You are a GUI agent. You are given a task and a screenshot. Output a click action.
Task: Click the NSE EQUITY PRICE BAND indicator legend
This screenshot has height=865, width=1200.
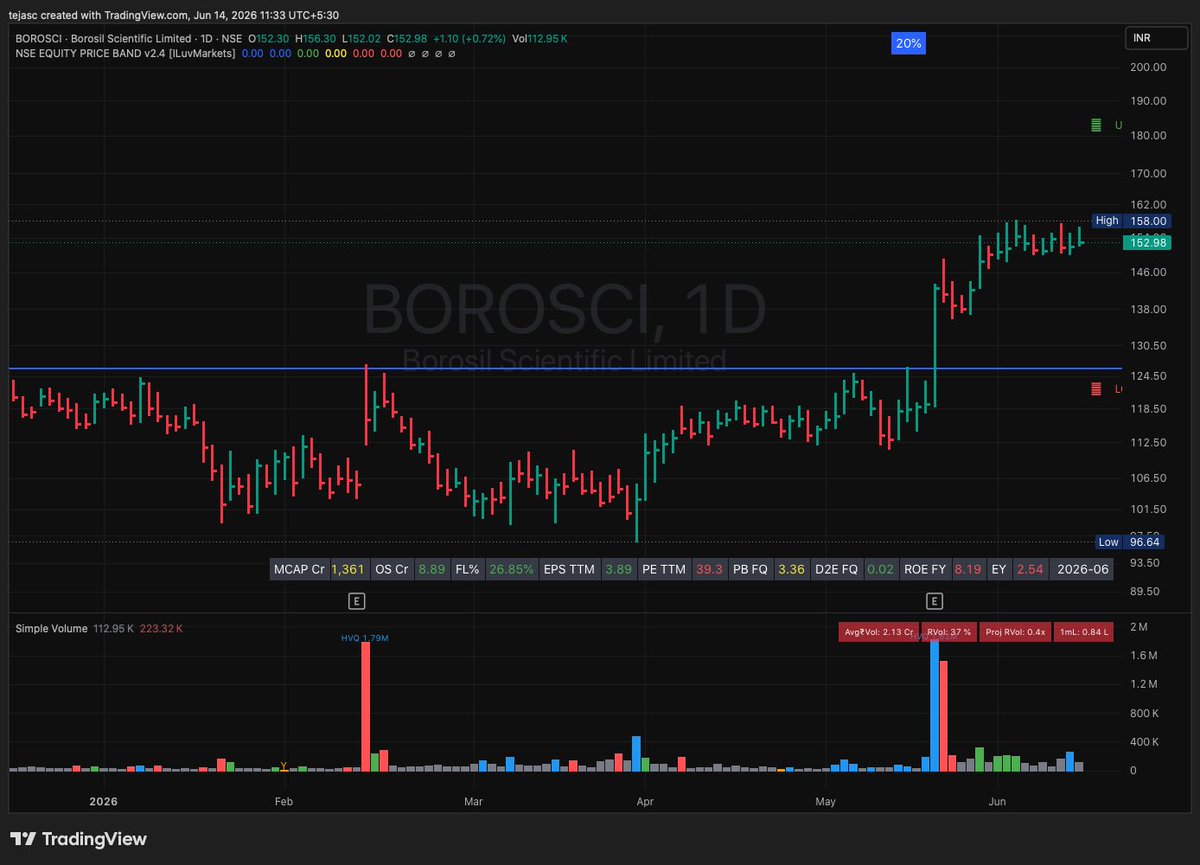point(125,53)
